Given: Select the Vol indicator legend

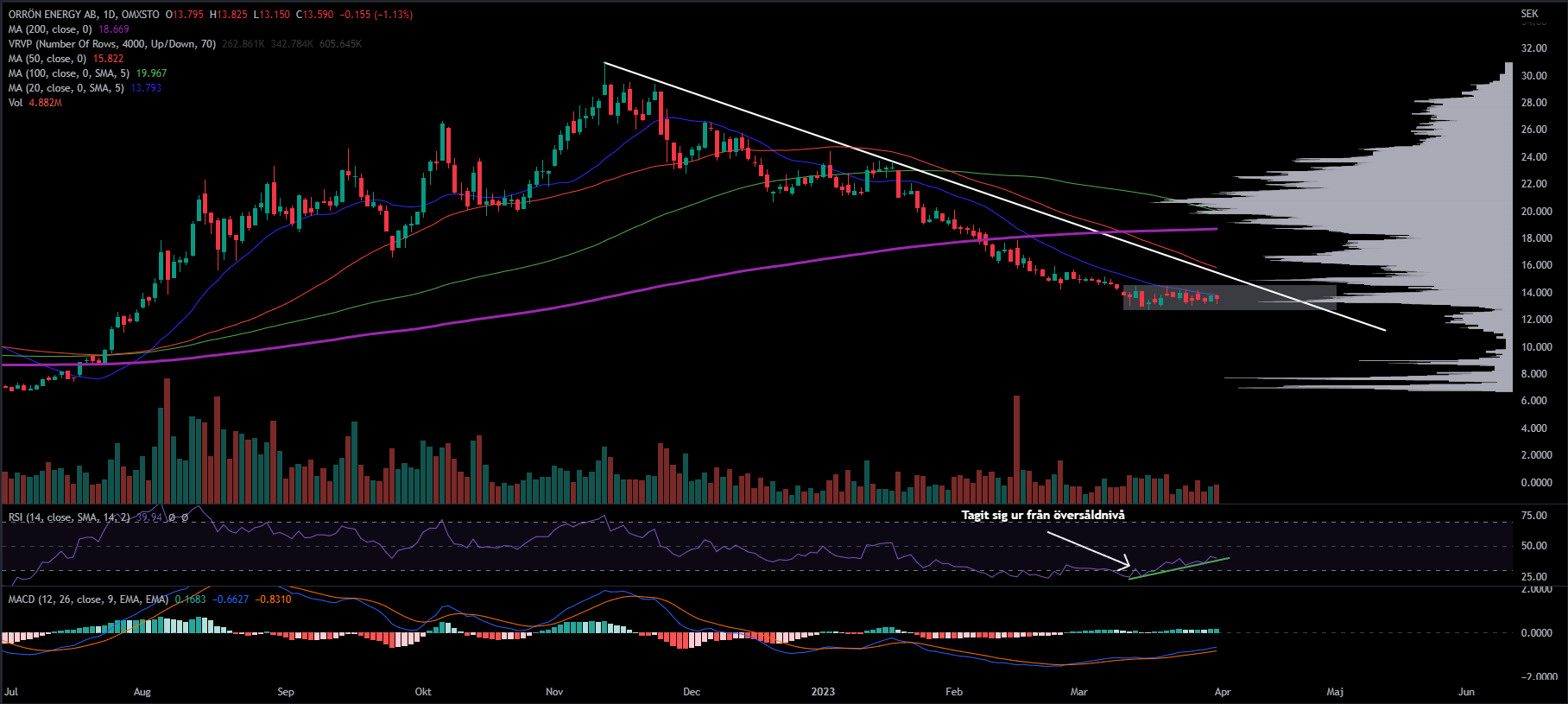Looking at the screenshot, I should tap(16, 103).
